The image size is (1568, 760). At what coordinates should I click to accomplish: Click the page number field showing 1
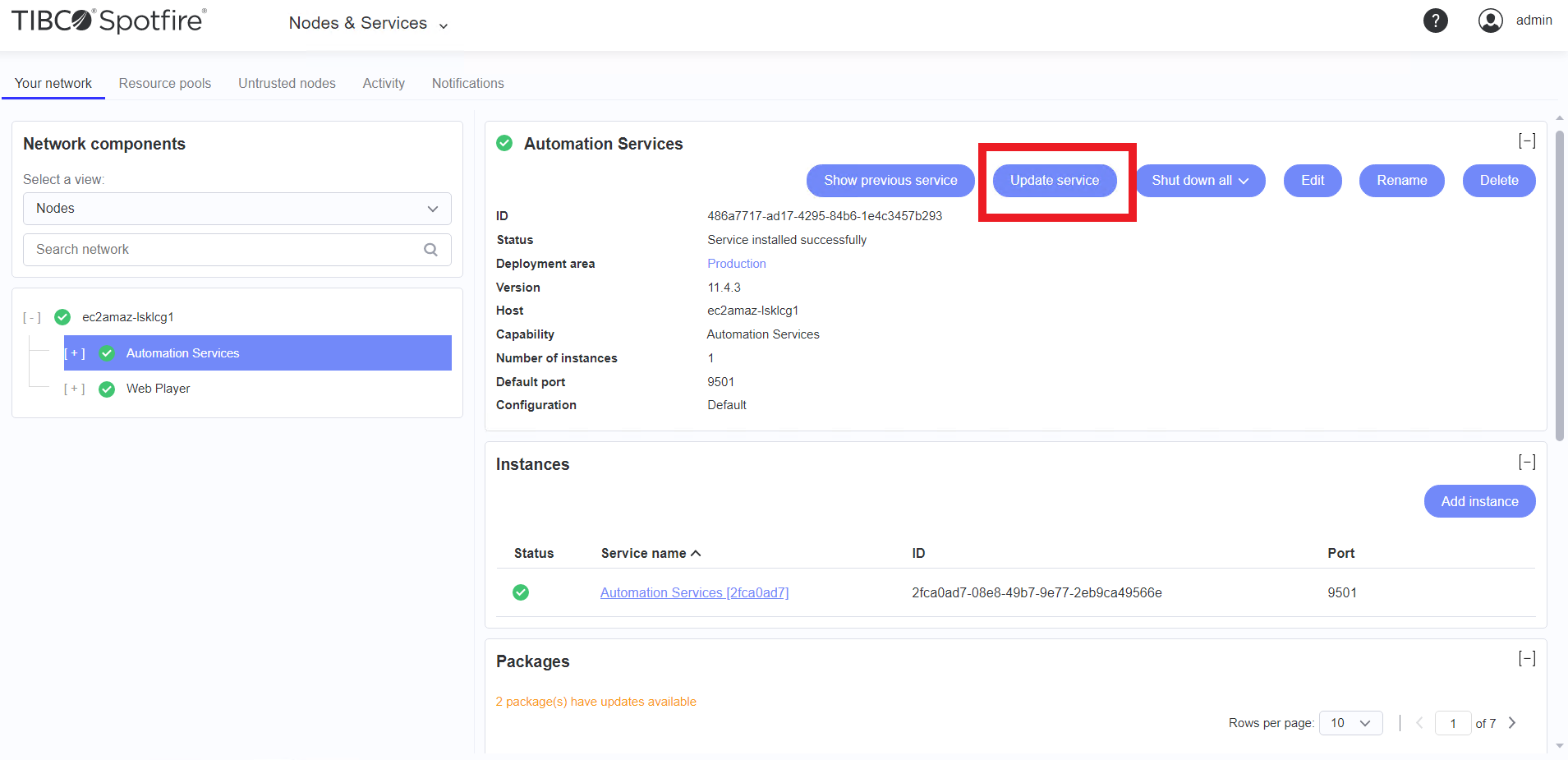[1452, 723]
